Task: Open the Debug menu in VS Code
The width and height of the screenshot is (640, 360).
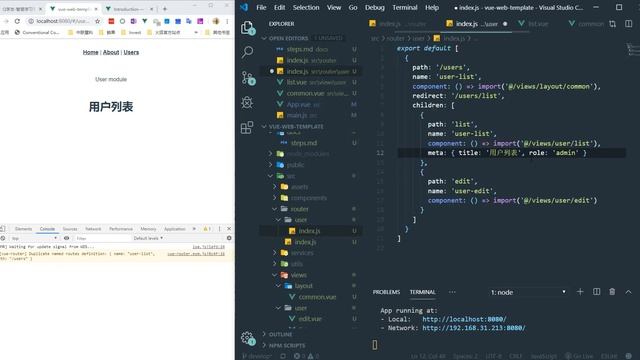Action: pos(374,7)
